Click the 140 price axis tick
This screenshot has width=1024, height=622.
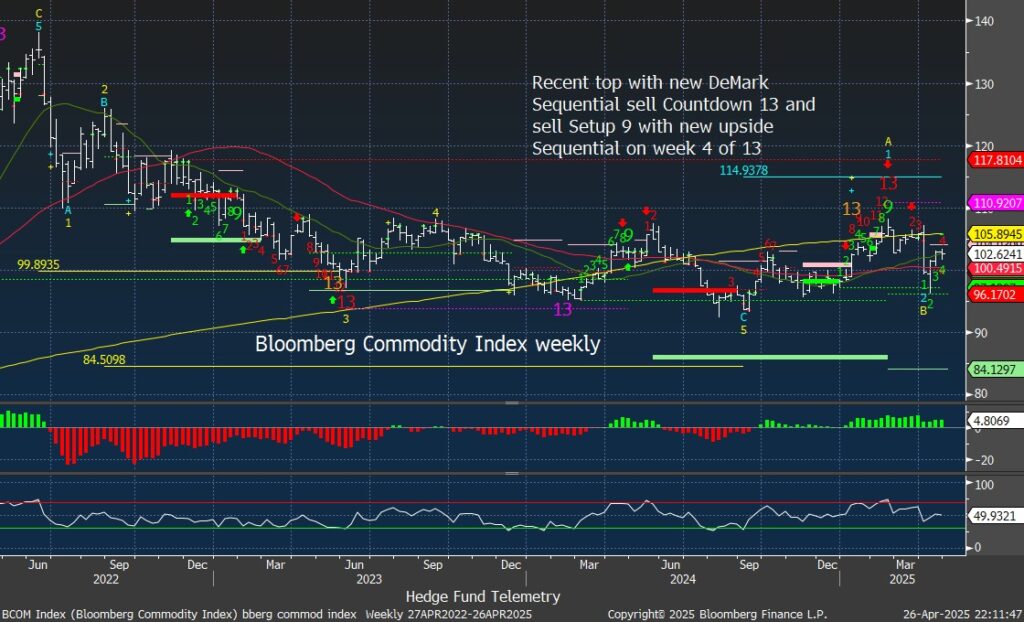point(983,21)
